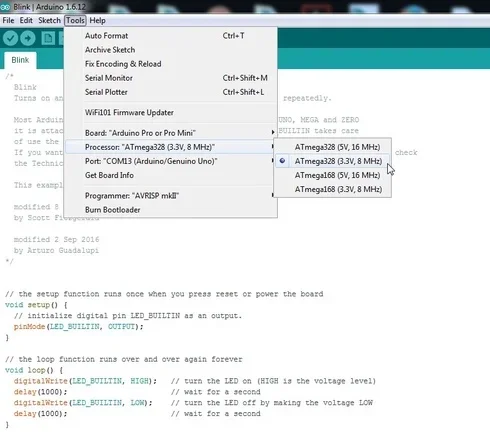
Task: Click the 'Ctrl+Shift+M' shortcut text
Action: [x=245, y=78]
